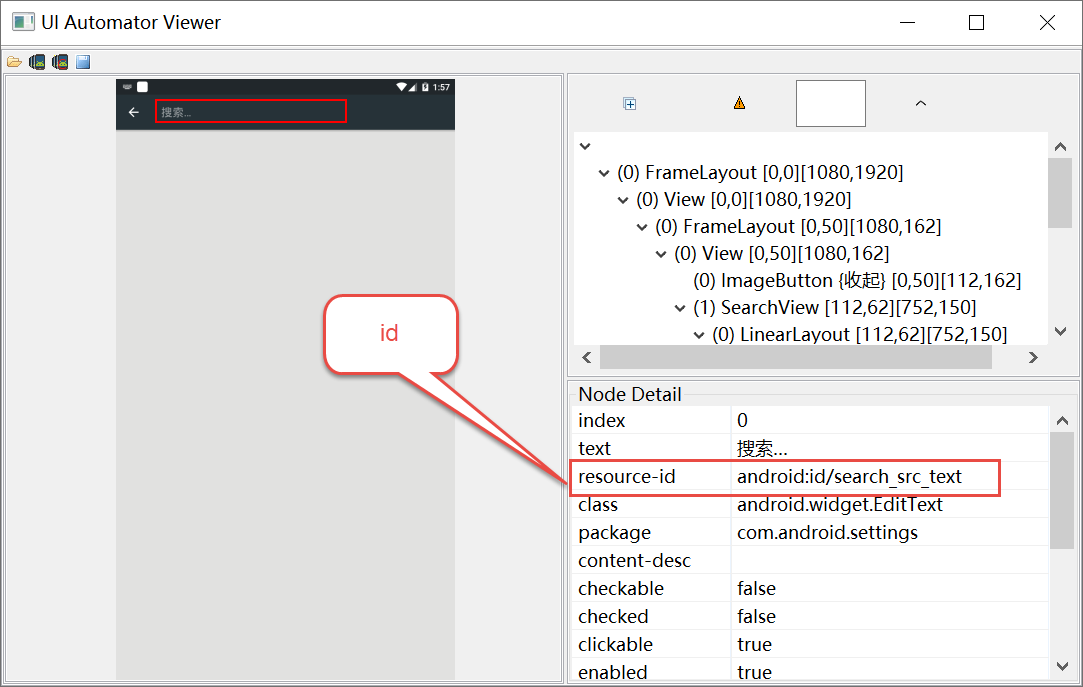
Task: Collapse the SearchView tree node
Action: point(681,308)
